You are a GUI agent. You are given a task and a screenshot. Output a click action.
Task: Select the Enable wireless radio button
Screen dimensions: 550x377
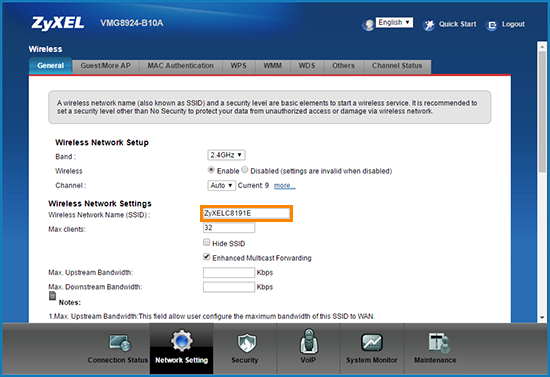pyautogui.click(x=211, y=170)
